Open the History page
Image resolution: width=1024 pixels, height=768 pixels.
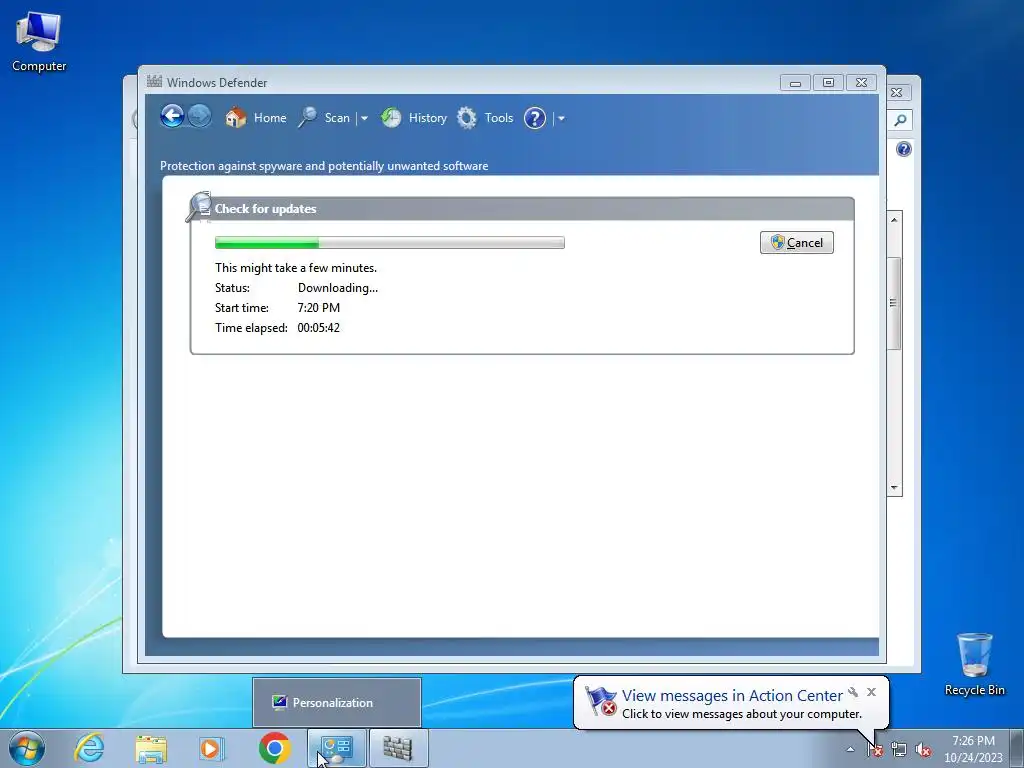pyautogui.click(x=414, y=118)
